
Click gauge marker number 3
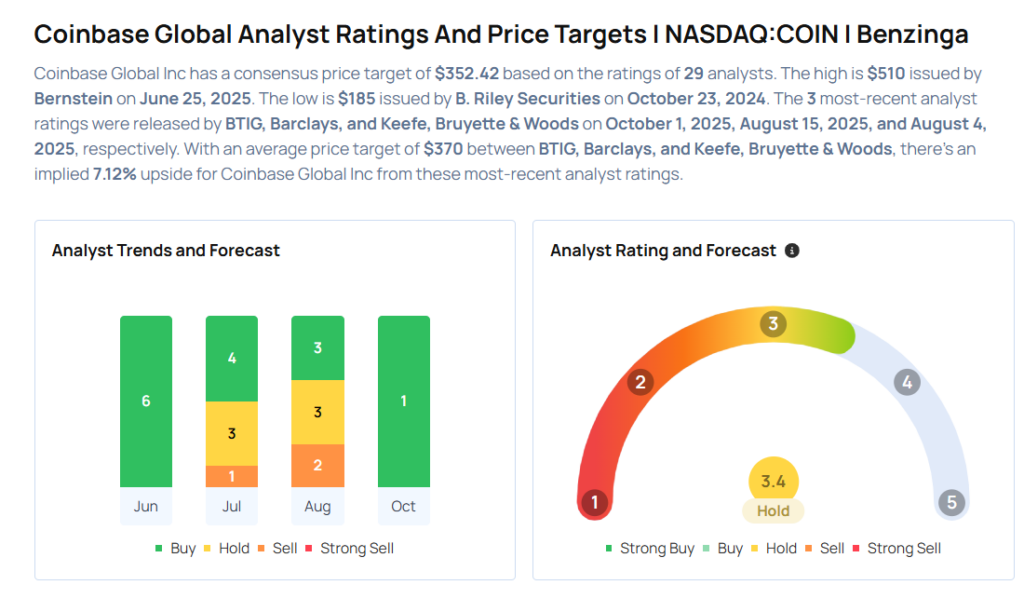772,324
